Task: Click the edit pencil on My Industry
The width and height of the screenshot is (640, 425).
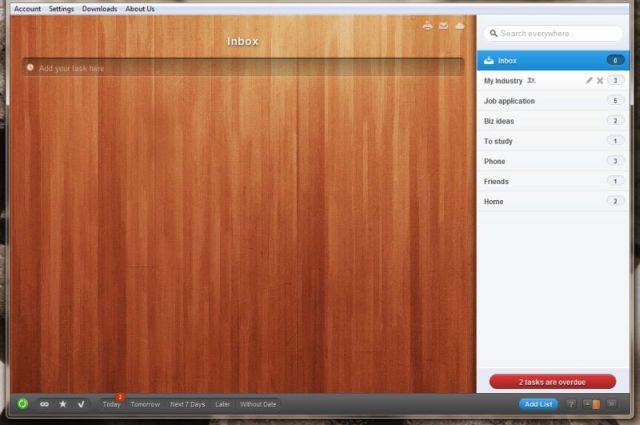Action: pos(589,81)
